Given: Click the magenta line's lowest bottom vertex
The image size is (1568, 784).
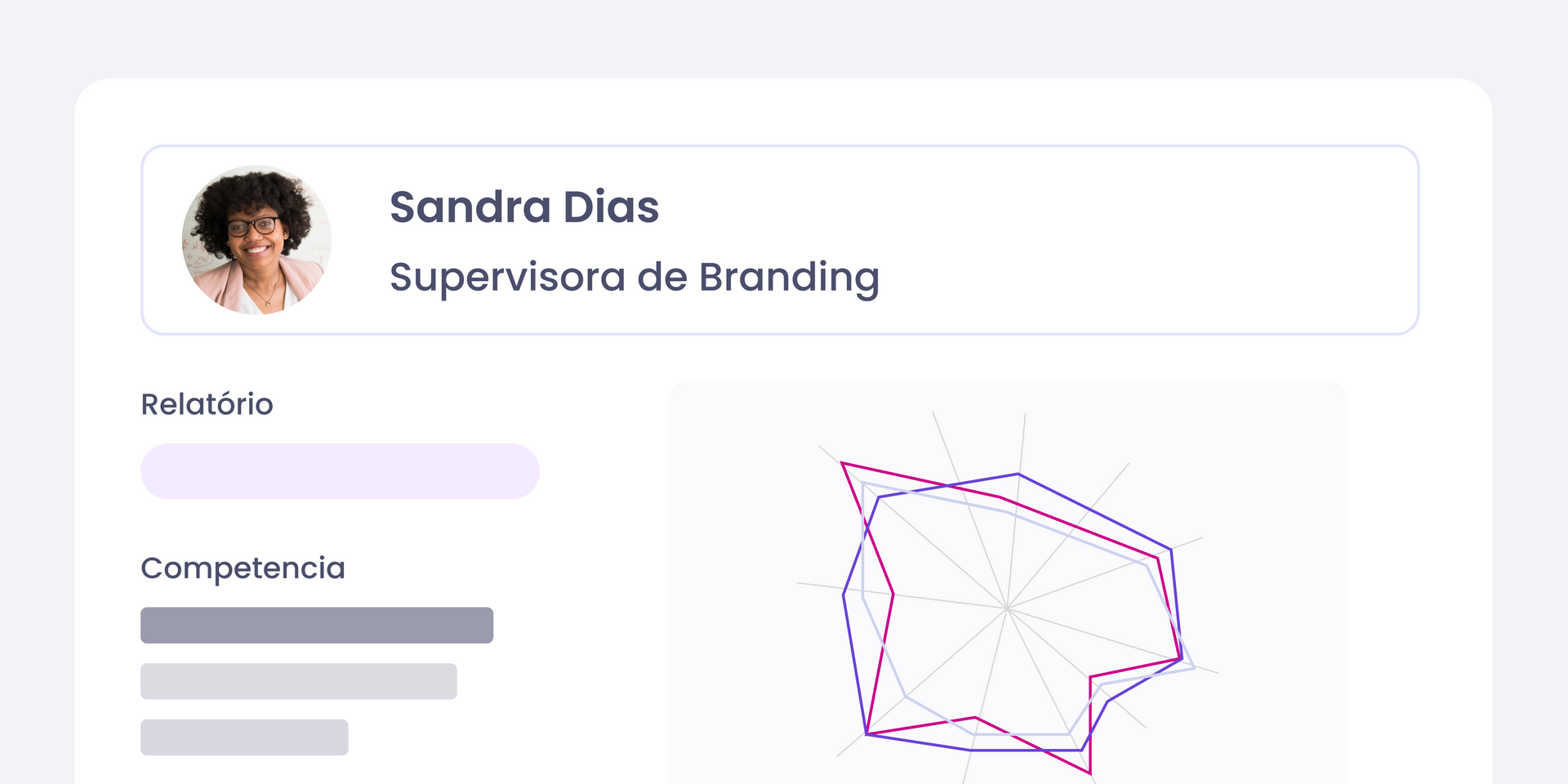Looking at the screenshot, I should pyautogui.click(x=1090, y=773).
